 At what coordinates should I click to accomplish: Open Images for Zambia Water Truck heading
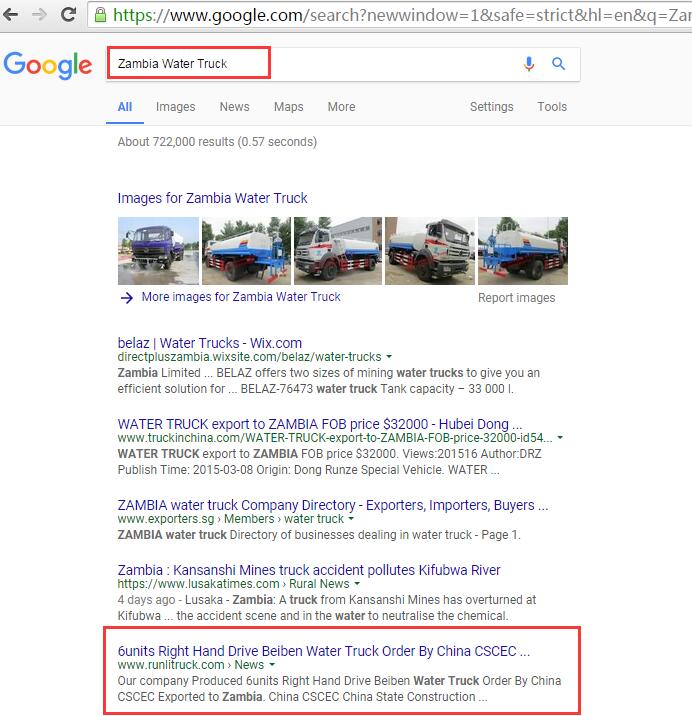tap(212, 198)
